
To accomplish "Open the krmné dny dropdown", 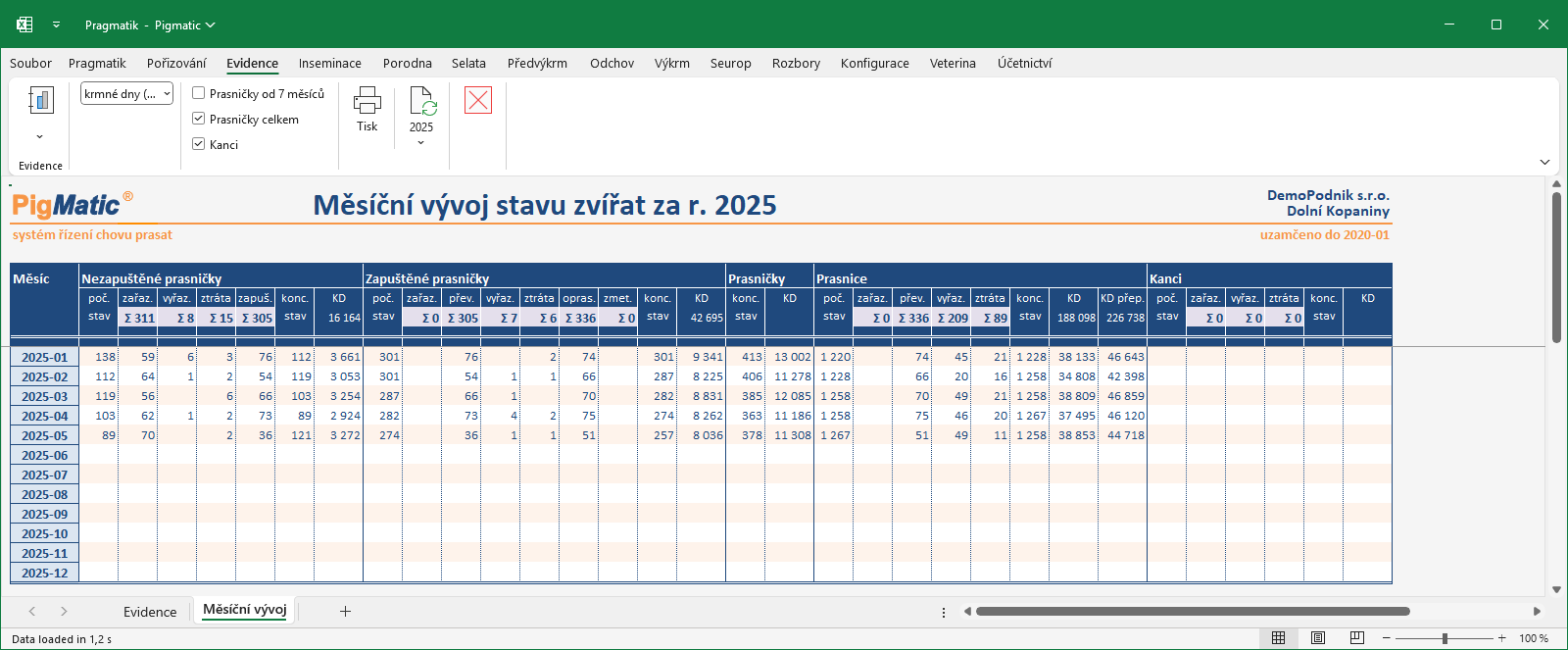I will point(127,94).
